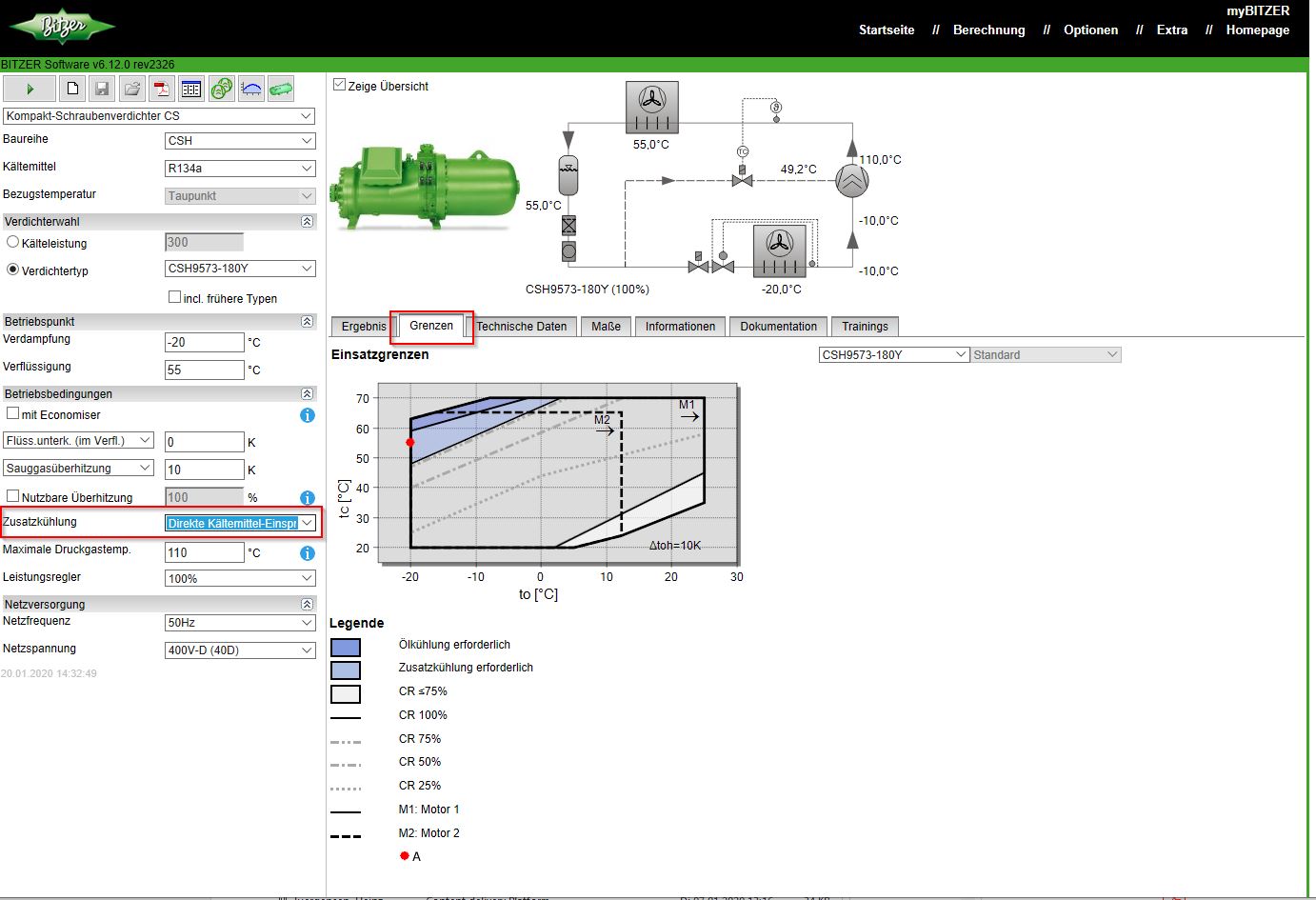The height and width of the screenshot is (900, 1316).
Task: Enable the mit Economiser checkbox
Action: pyautogui.click(x=12, y=413)
